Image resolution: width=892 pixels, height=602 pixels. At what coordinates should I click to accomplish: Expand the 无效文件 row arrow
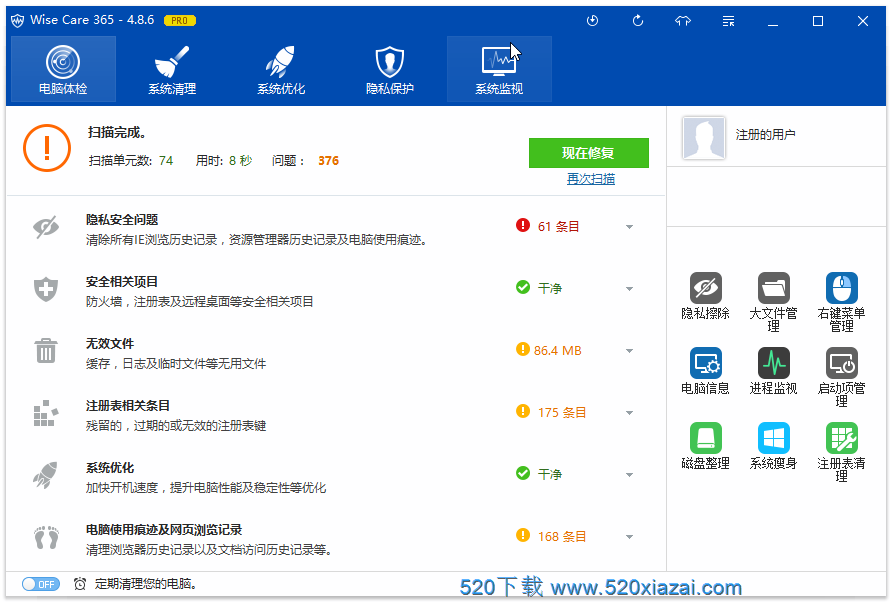[629, 351]
